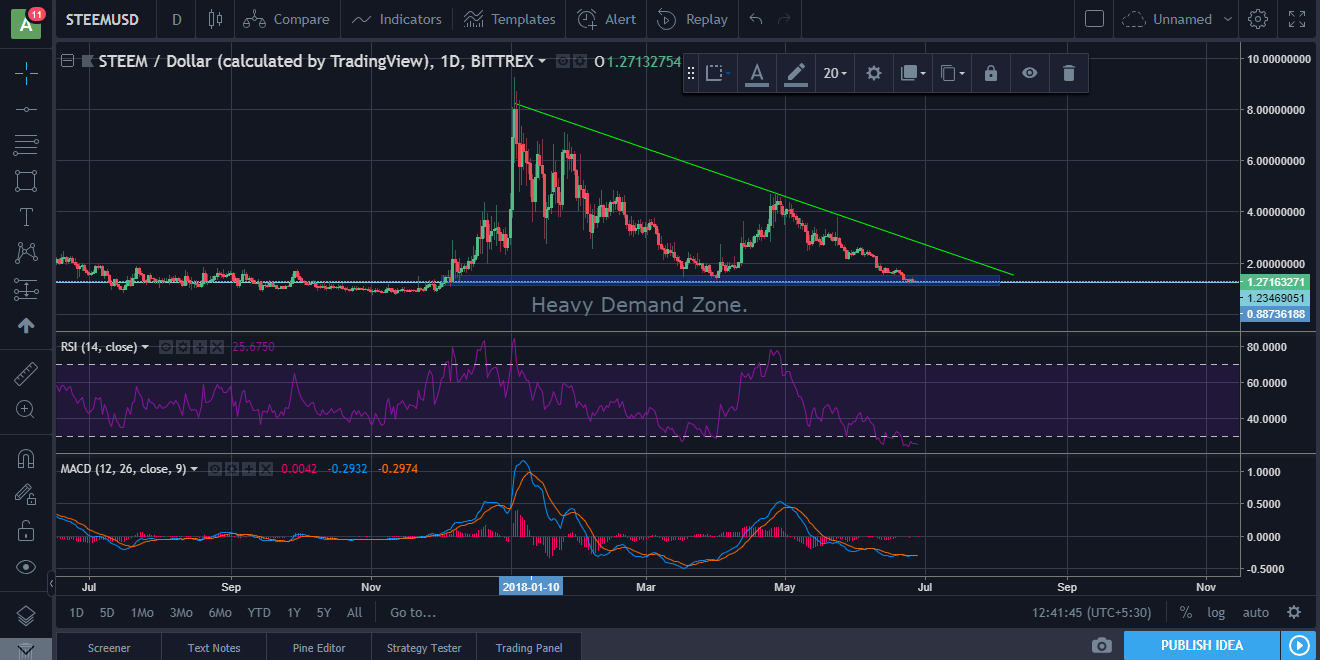The image size is (1320, 660).
Task: Select the trend line drawing tool
Action: [26, 109]
